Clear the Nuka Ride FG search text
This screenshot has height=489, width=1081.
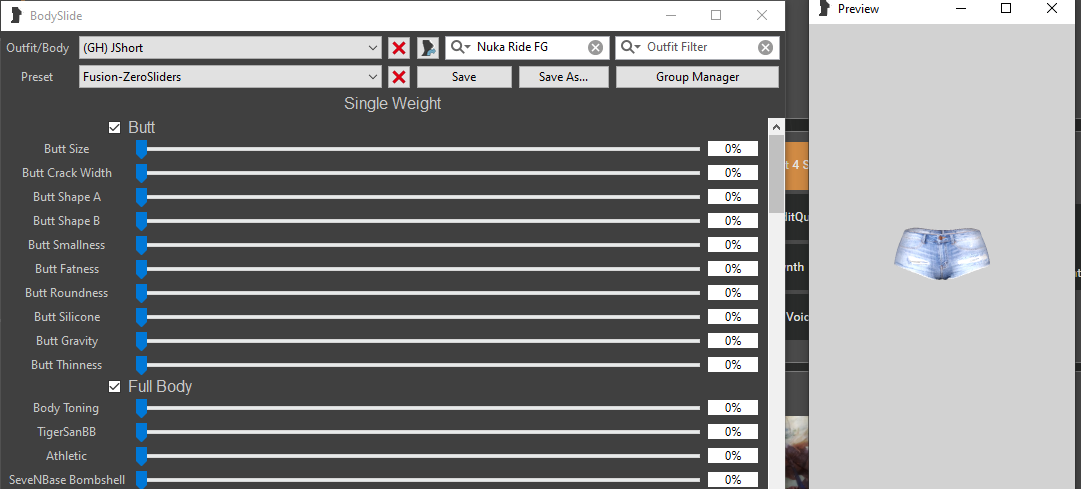595,48
